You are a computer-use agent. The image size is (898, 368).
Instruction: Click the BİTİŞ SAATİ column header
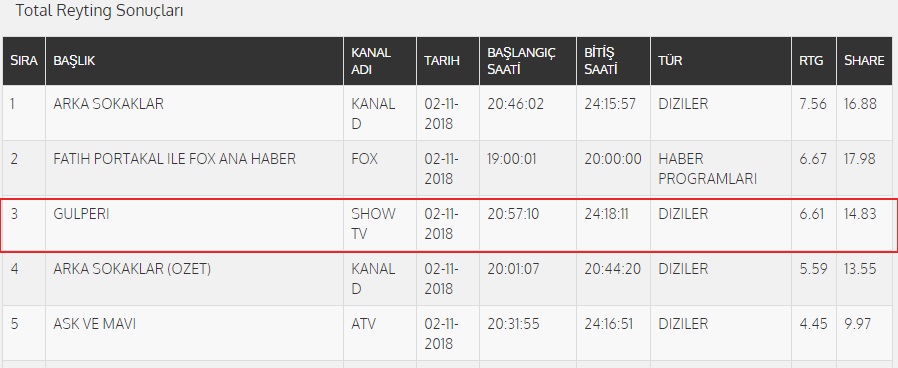613,61
